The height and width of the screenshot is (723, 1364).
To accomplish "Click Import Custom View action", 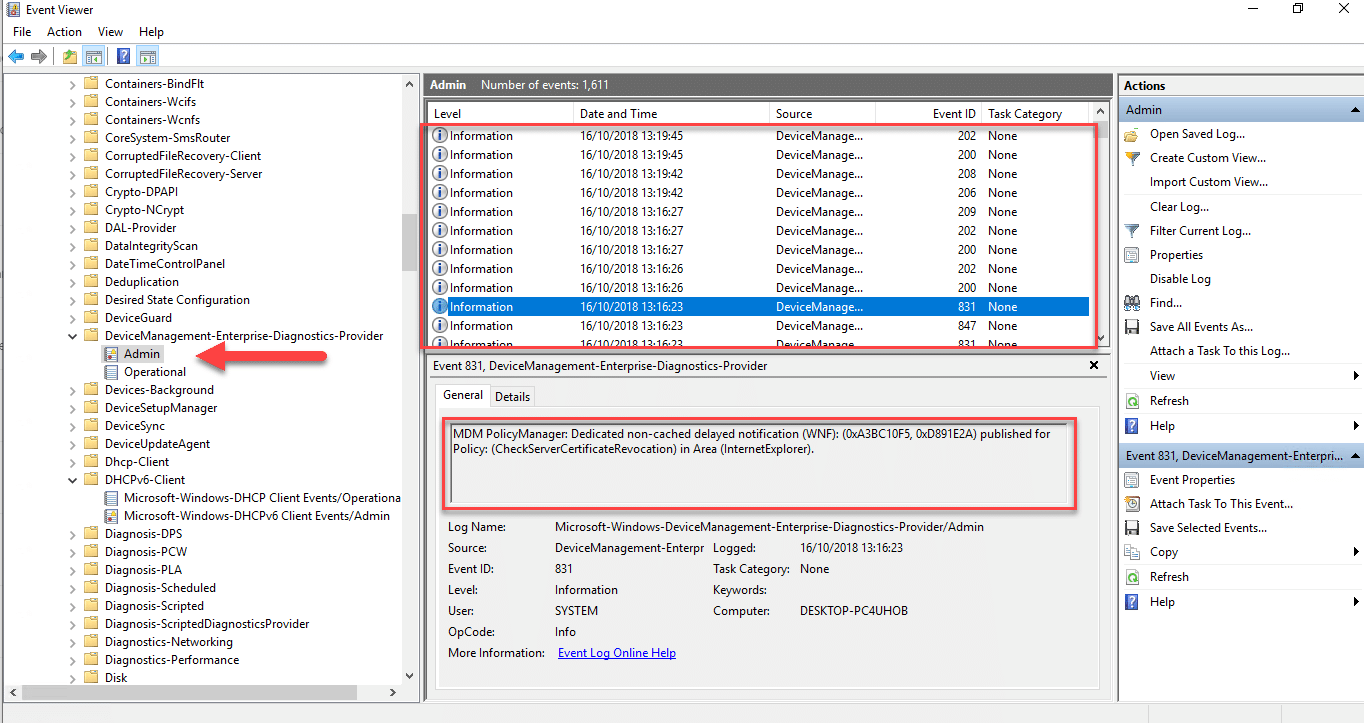I will tap(1209, 182).
